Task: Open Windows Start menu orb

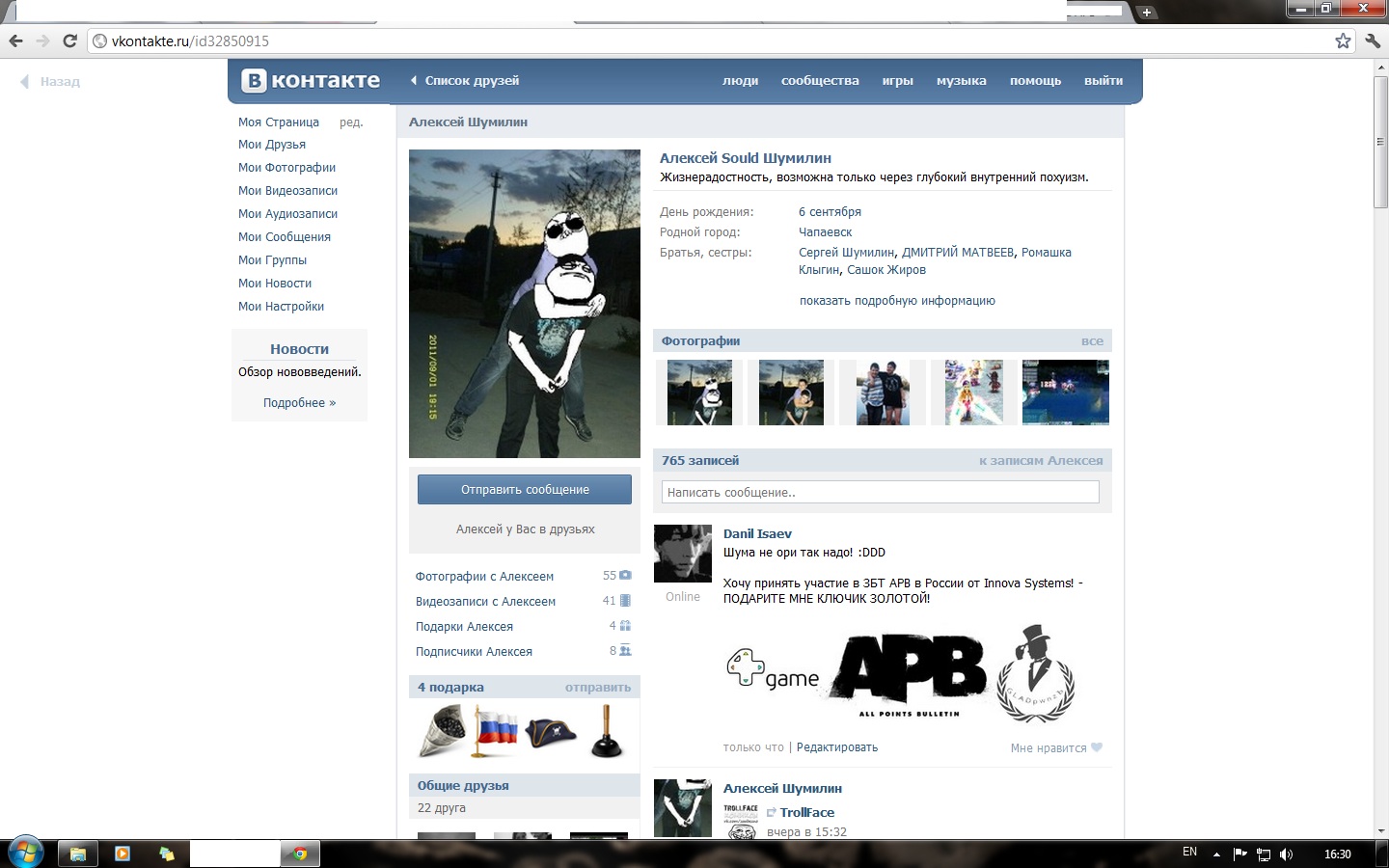Action: tap(24, 853)
